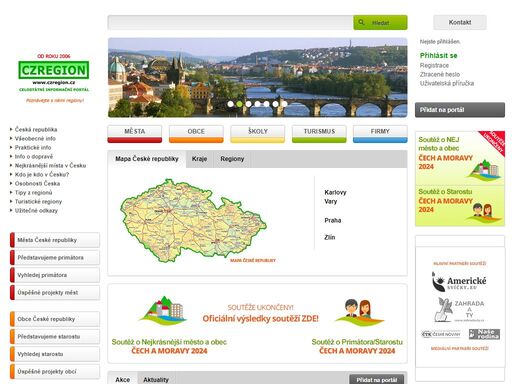The image size is (512, 384).
Task: Click the mayor couple icon in contest banner
Action: [359, 312]
